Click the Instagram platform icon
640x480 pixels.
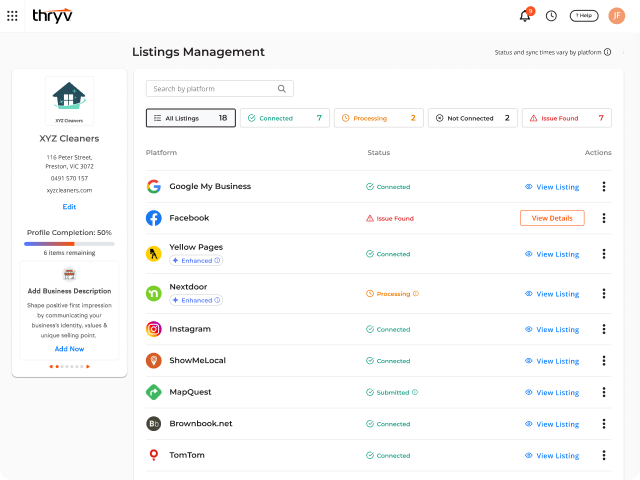pyautogui.click(x=154, y=329)
